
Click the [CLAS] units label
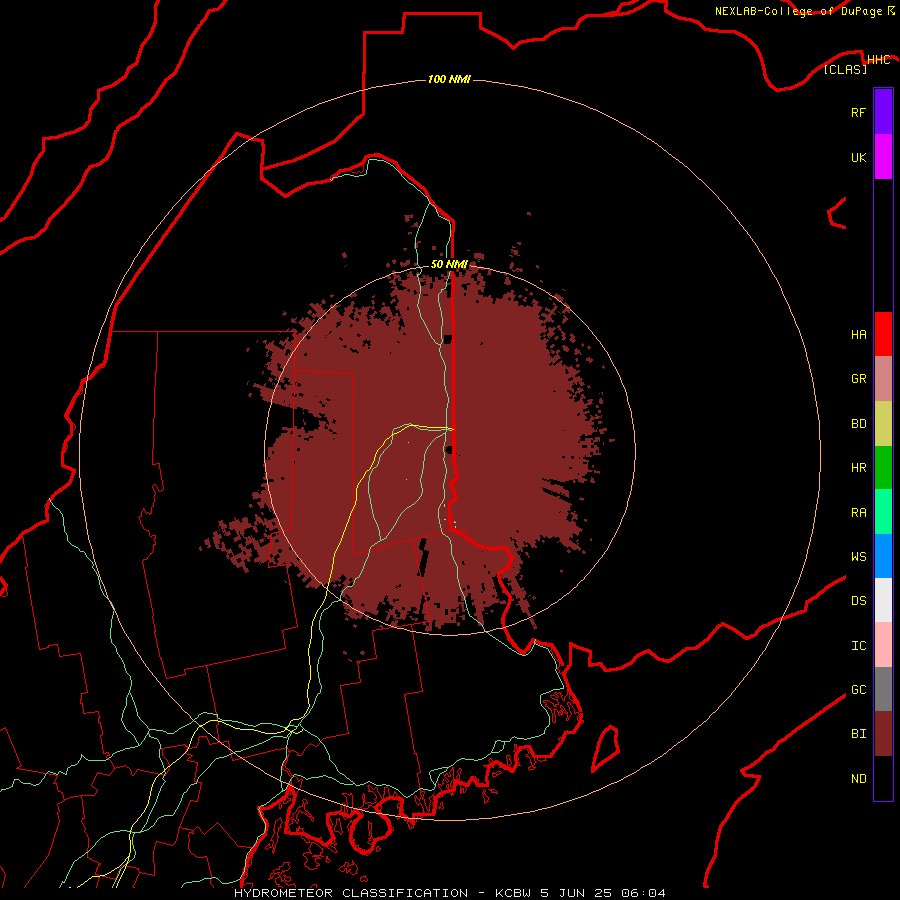pos(845,69)
